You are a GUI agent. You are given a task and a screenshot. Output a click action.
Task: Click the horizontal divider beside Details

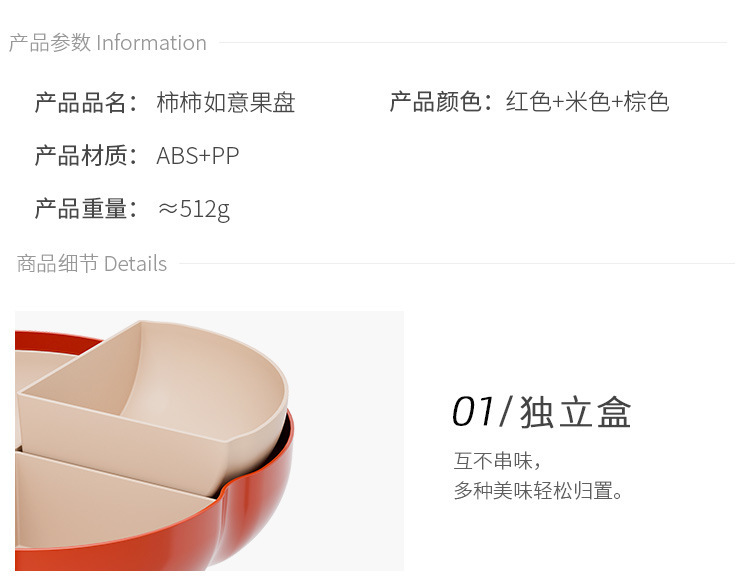[457, 263]
